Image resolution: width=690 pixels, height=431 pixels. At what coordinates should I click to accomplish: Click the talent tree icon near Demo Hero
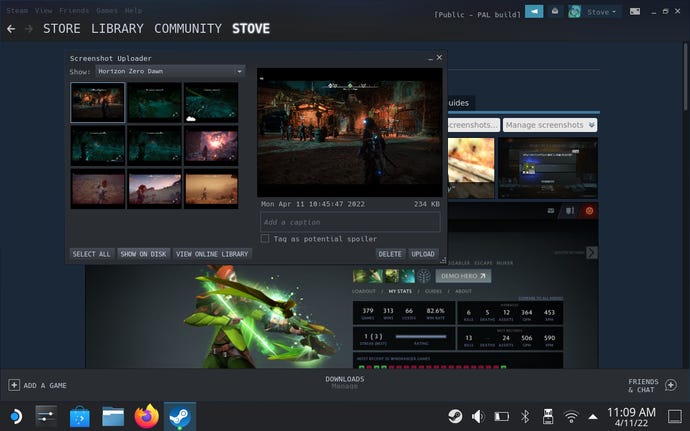[424, 276]
